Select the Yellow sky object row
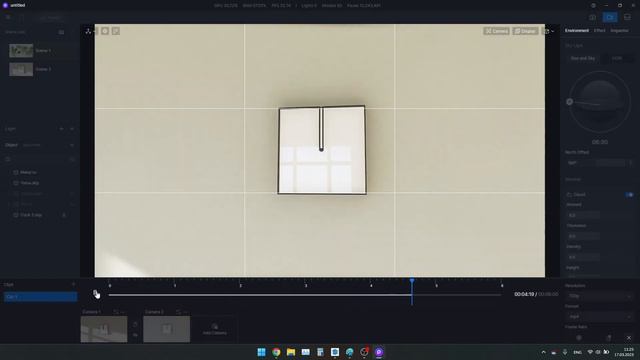The width and height of the screenshot is (640, 360). click(x=41, y=183)
